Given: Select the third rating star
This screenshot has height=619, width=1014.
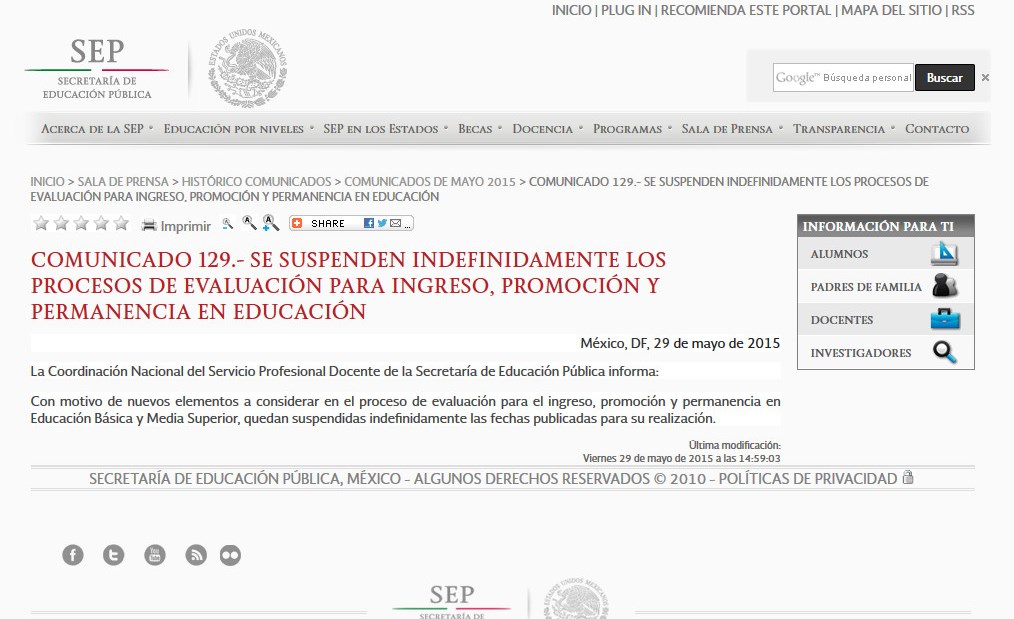Looking at the screenshot, I should tap(81, 223).
